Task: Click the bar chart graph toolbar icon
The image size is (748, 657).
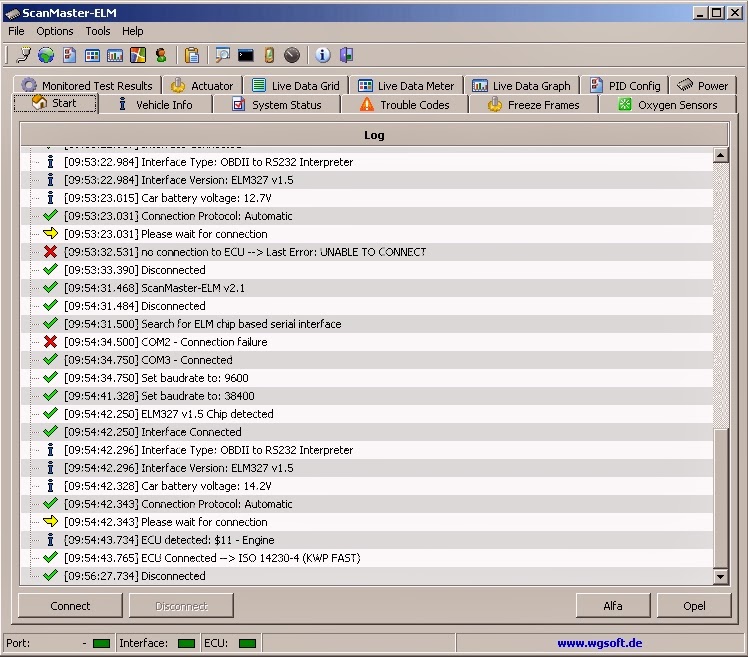Action: click(x=115, y=55)
